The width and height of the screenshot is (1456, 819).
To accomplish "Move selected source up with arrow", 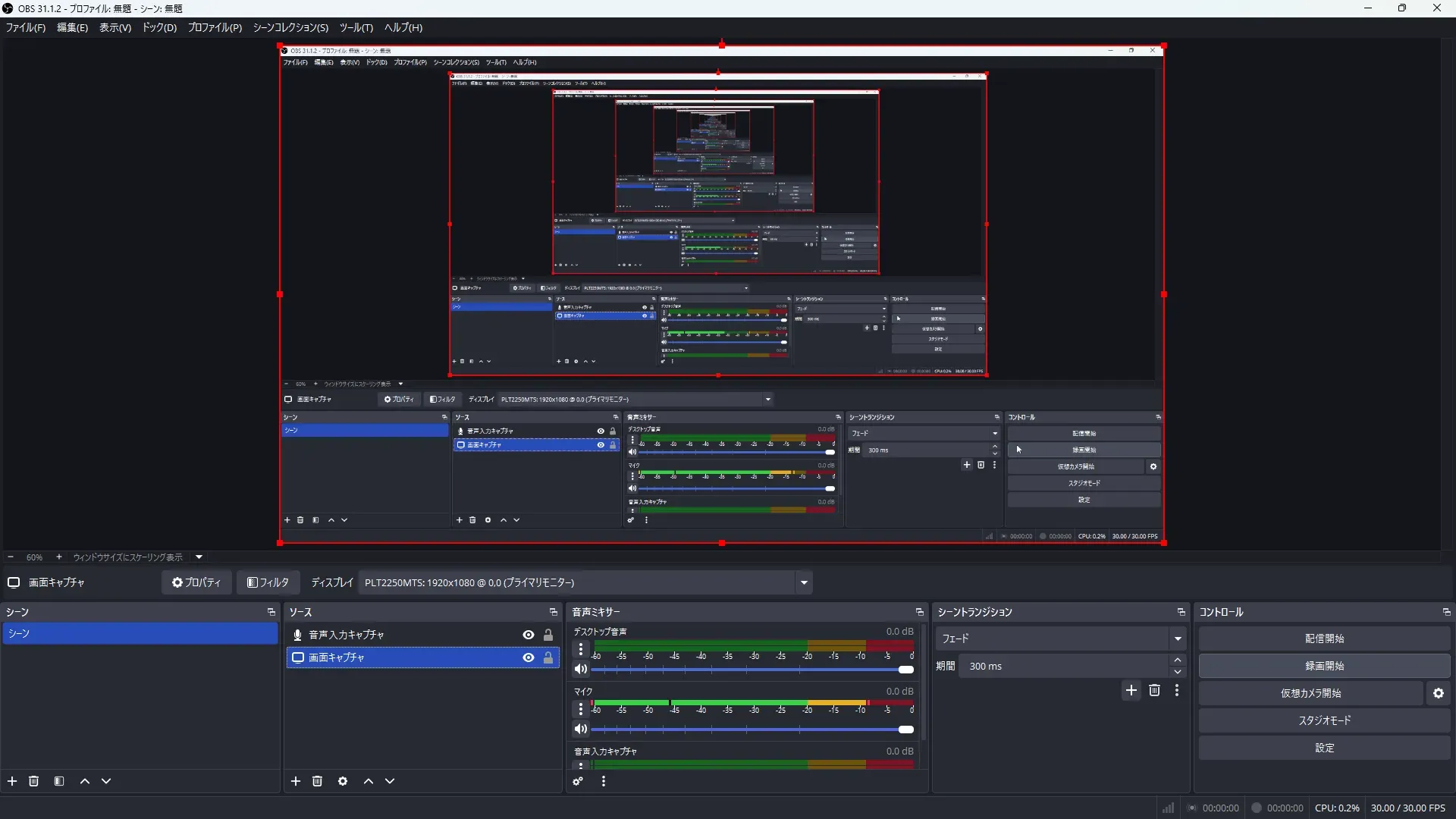I will (369, 781).
